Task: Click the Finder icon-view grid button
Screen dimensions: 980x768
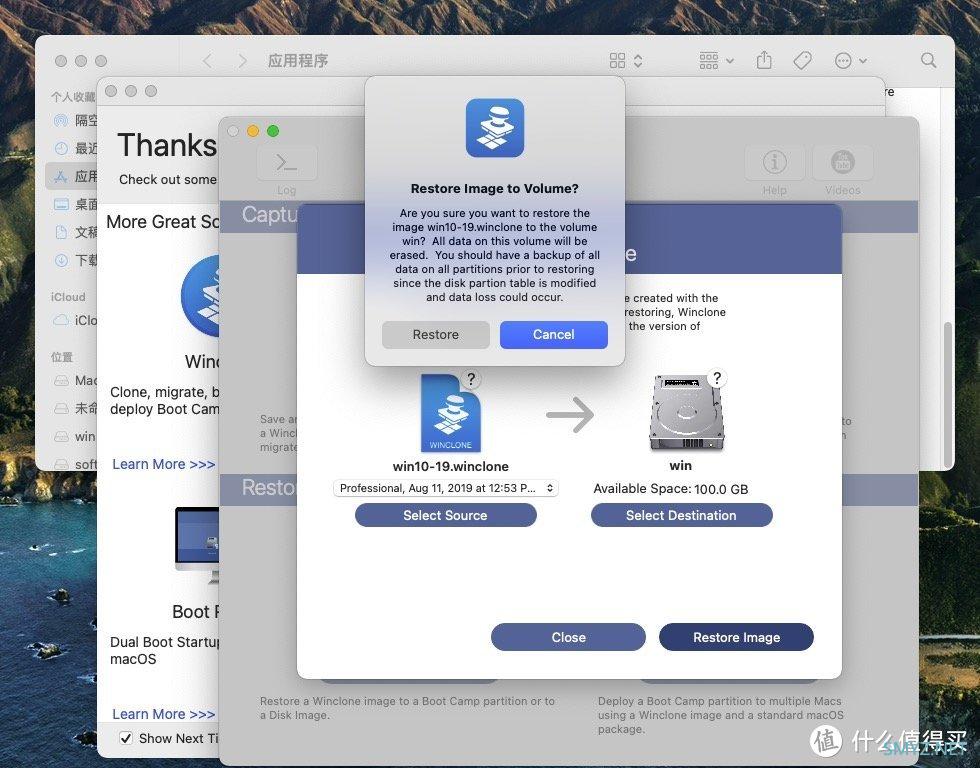Action: pos(617,61)
